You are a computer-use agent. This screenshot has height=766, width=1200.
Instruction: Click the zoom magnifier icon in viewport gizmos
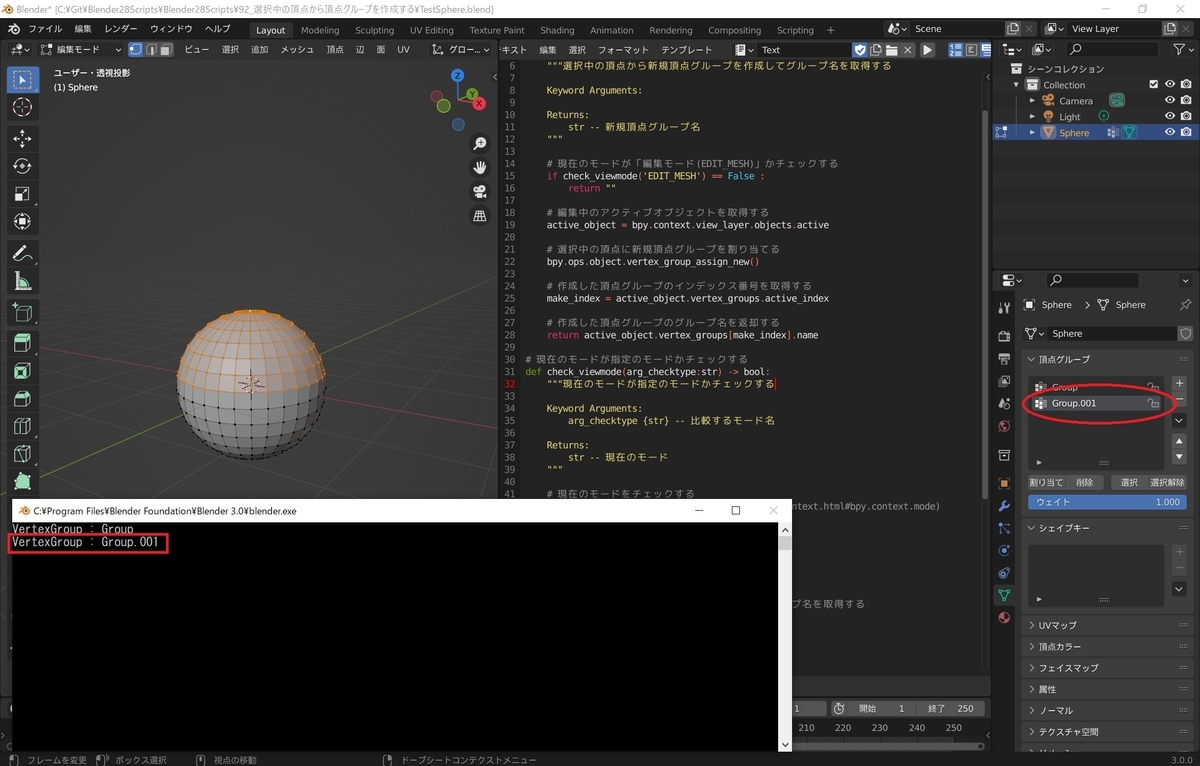point(480,143)
